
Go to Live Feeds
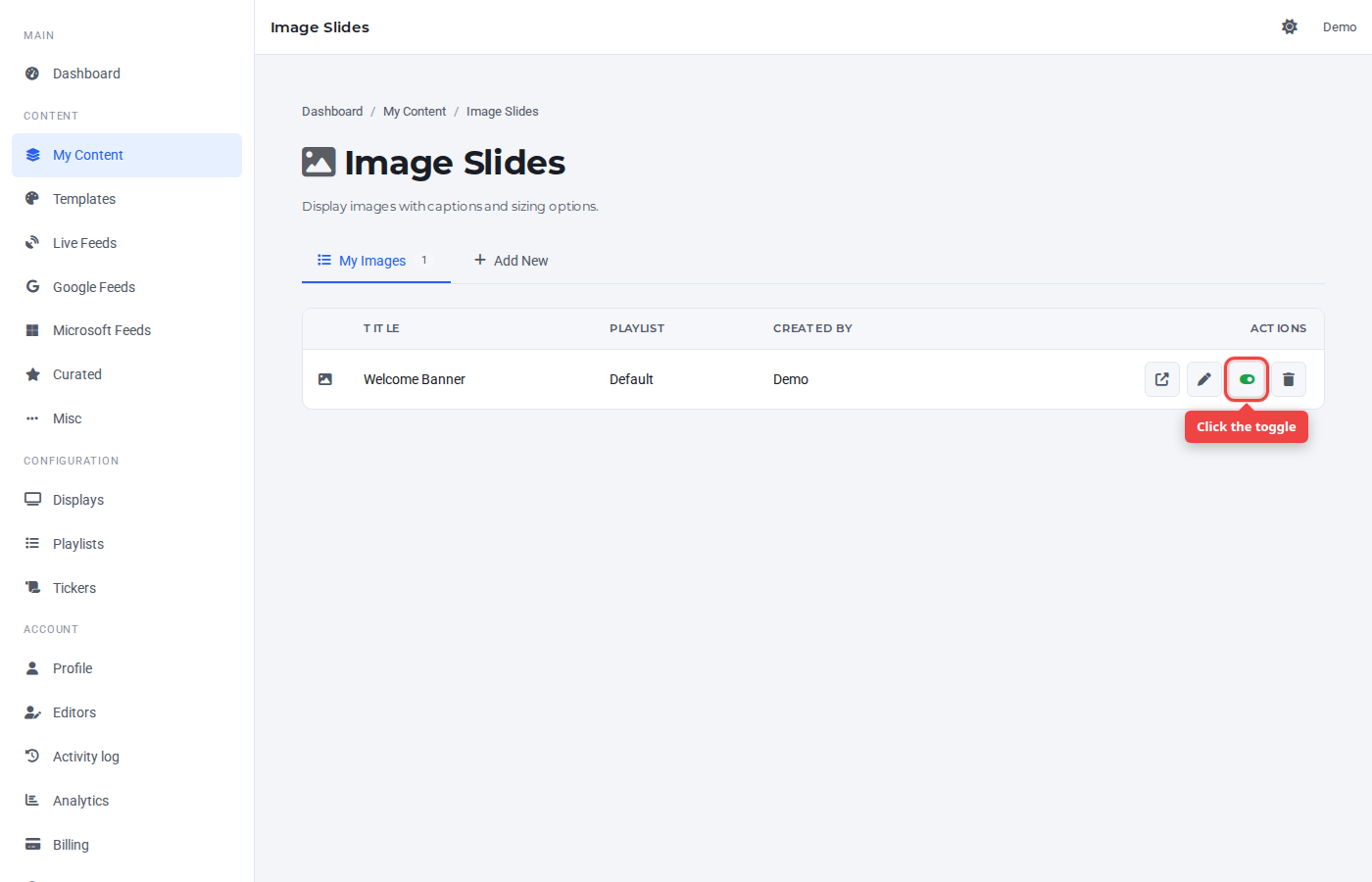coord(126,243)
